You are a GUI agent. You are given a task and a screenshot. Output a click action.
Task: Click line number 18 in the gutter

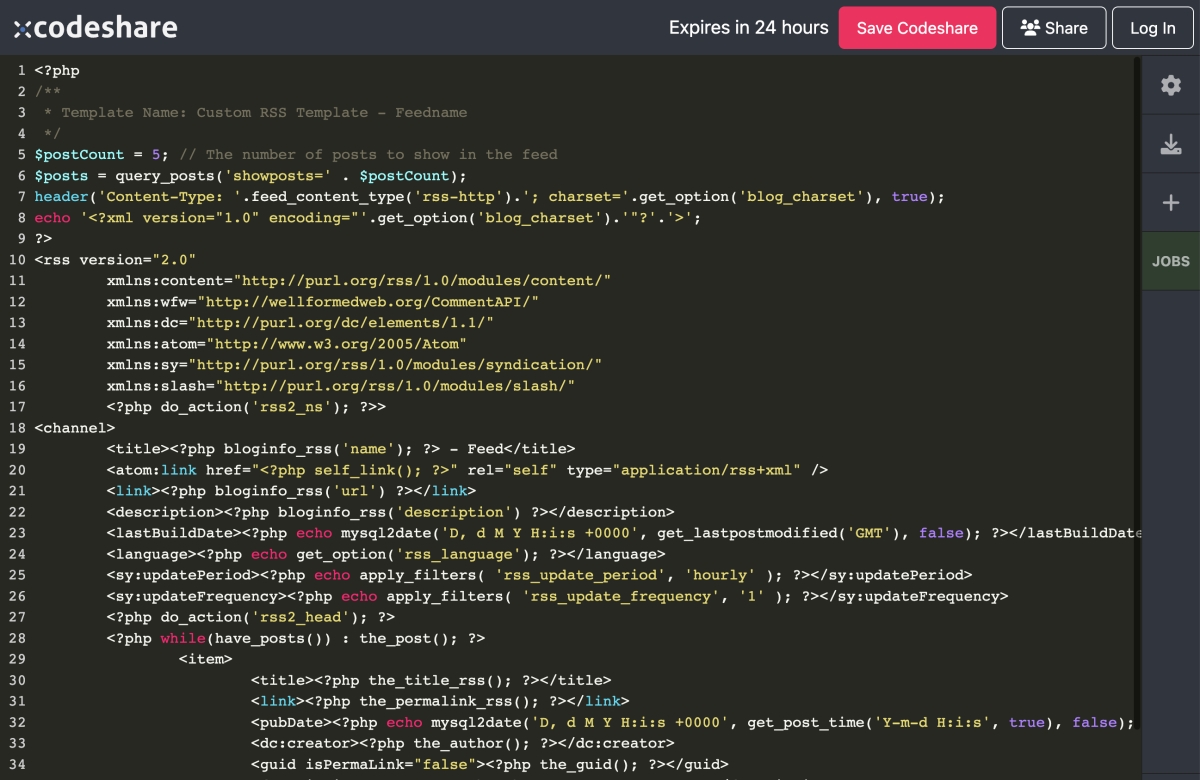coord(17,428)
